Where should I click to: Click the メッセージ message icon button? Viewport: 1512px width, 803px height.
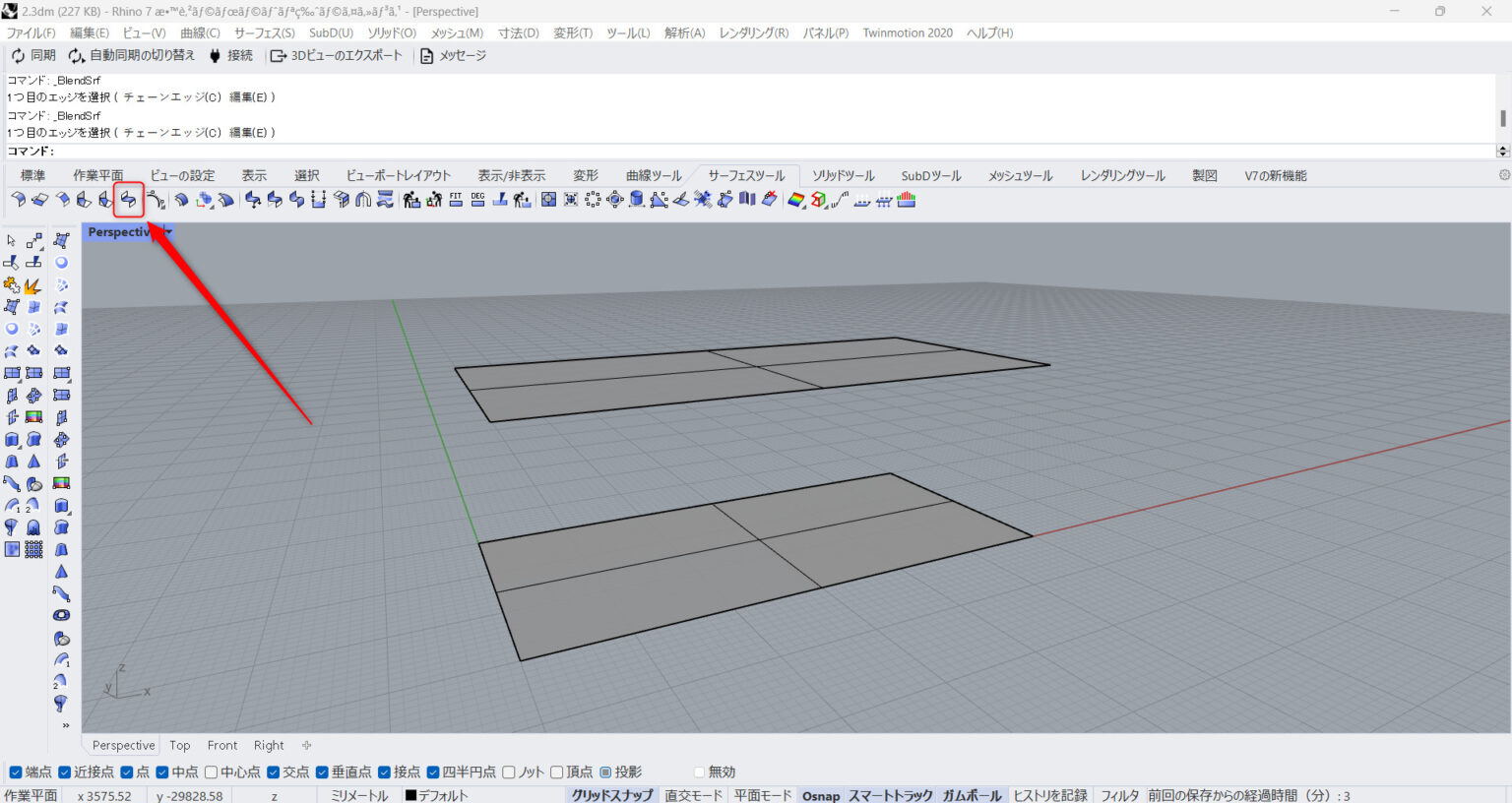453,55
